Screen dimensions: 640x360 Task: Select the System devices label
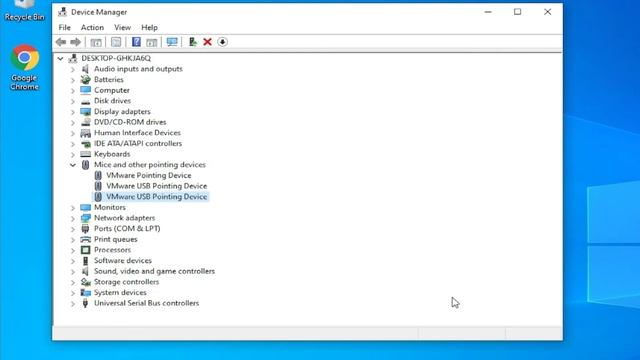(x=120, y=293)
